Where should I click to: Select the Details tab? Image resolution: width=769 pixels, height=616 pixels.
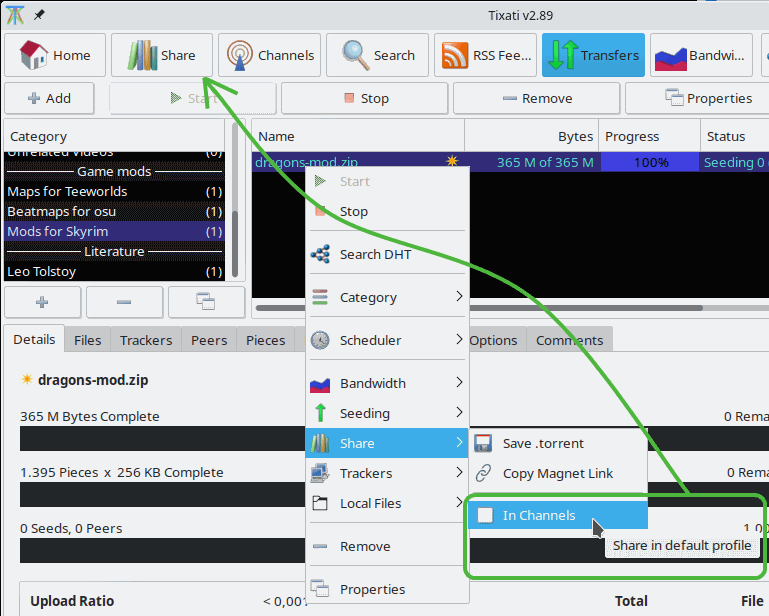point(34,339)
